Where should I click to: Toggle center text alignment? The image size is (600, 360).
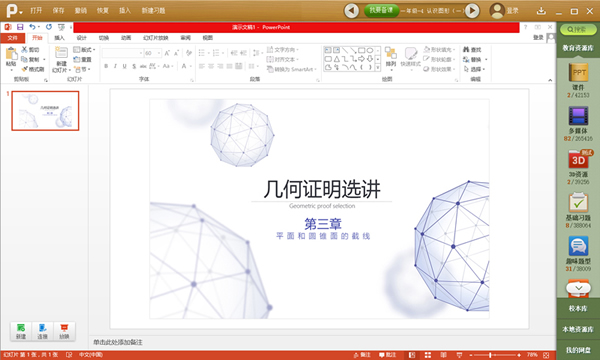tap(211, 66)
